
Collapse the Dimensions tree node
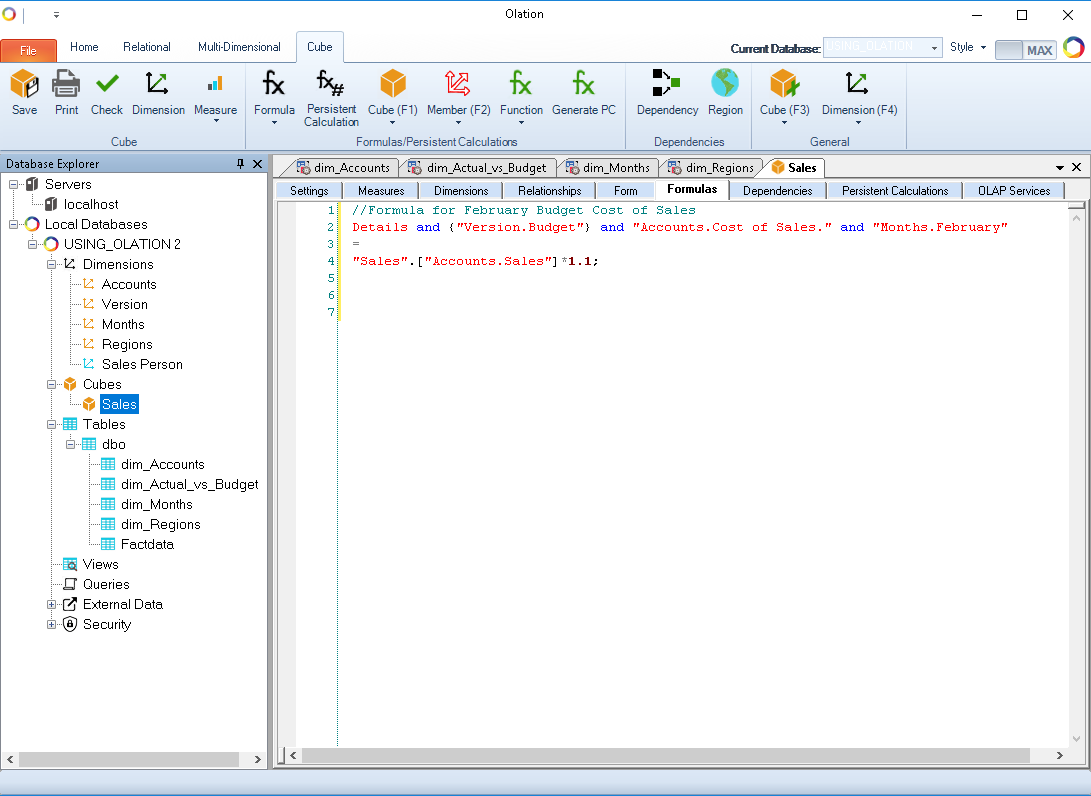tap(51, 264)
